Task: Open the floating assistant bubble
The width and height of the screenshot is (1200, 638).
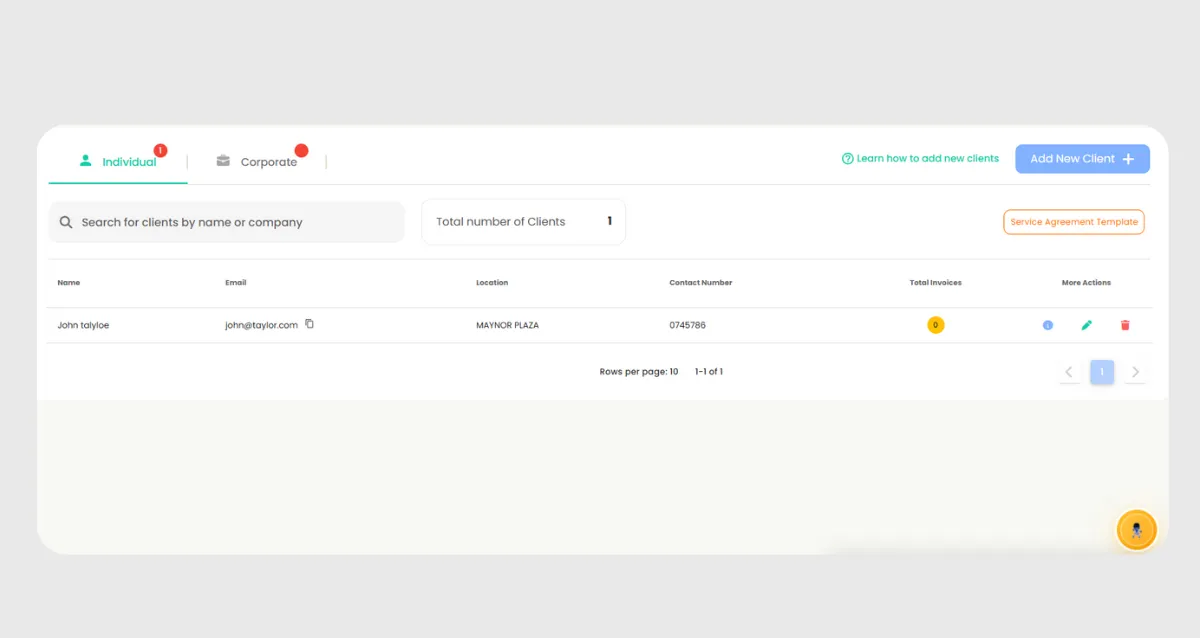Action: pyautogui.click(x=1136, y=529)
